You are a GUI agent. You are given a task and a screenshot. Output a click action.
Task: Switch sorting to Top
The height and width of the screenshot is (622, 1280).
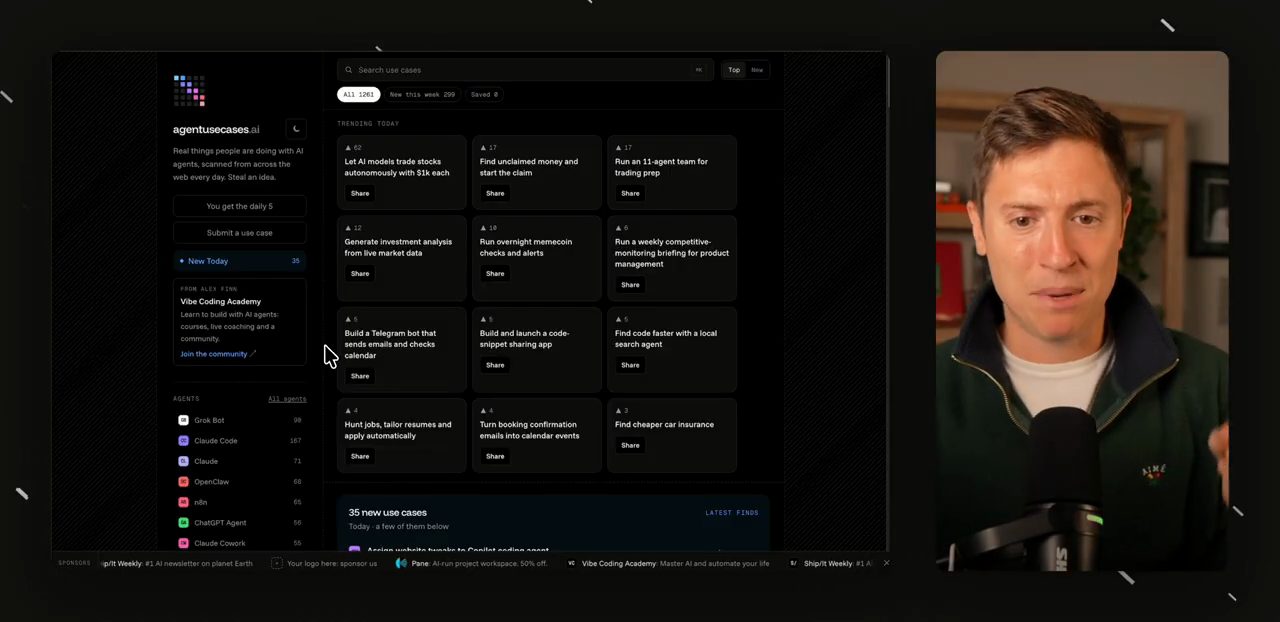(x=734, y=70)
